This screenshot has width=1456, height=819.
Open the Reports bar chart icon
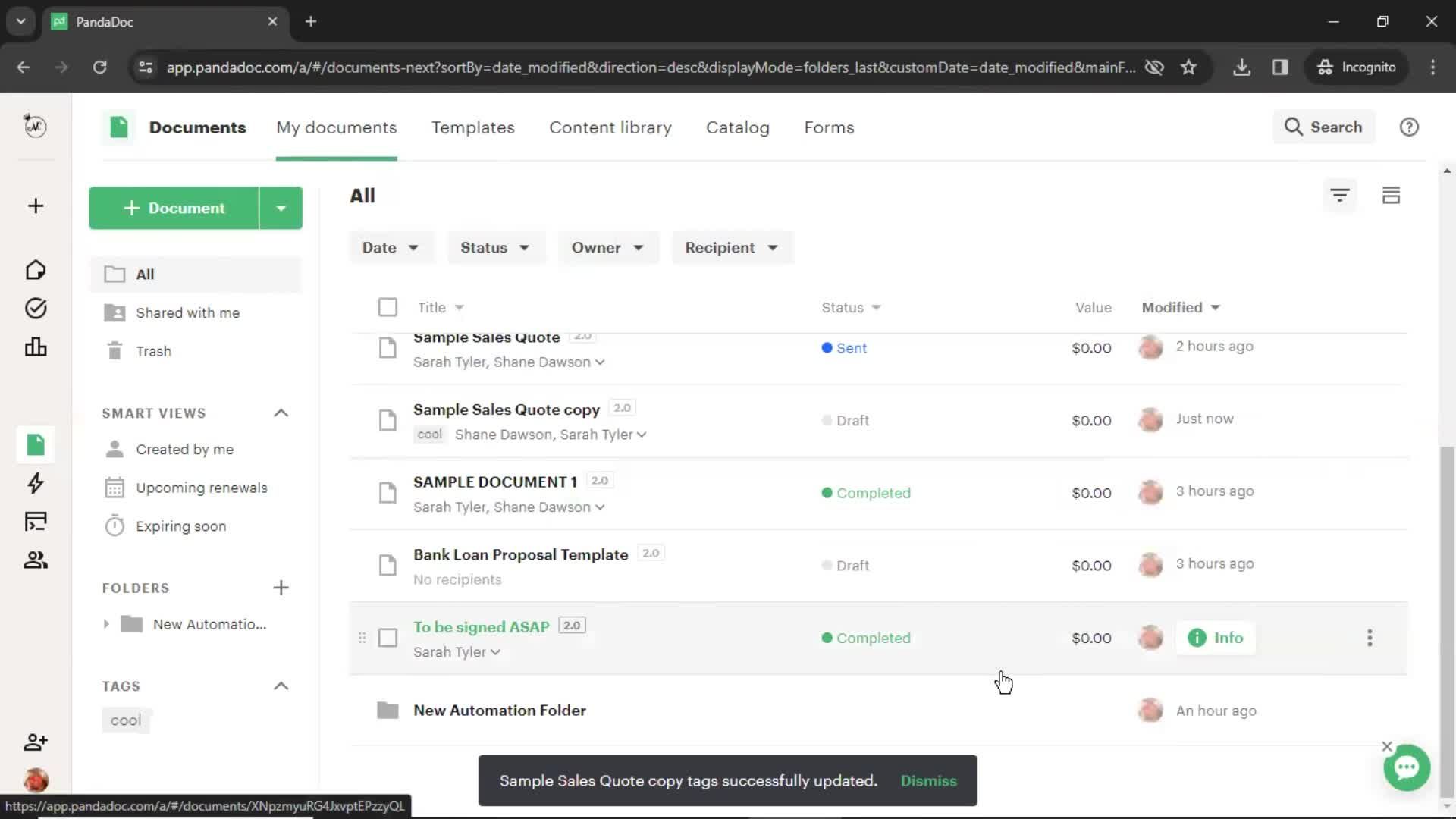click(36, 347)
